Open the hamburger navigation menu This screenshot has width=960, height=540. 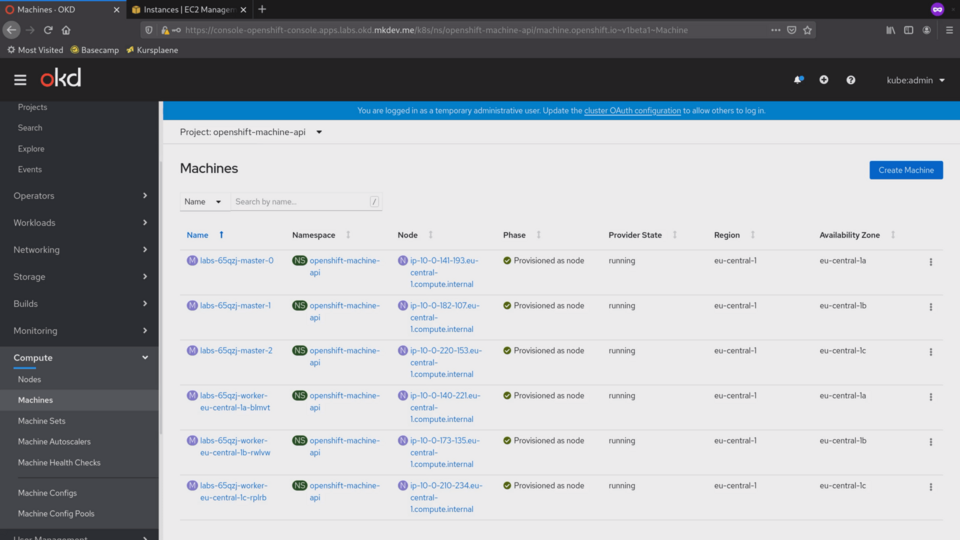pos(20,80)
